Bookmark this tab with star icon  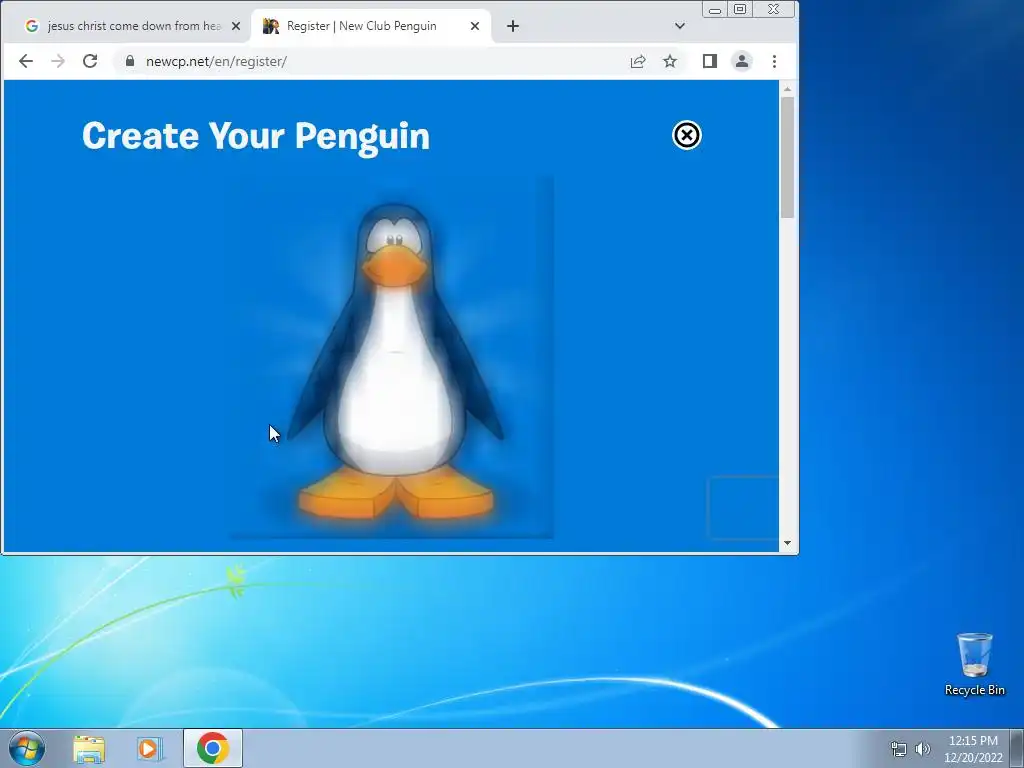point(670,61)
